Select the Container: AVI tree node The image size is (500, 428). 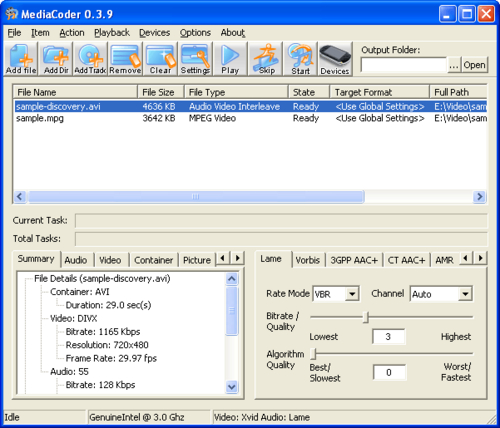click(80, 292)
